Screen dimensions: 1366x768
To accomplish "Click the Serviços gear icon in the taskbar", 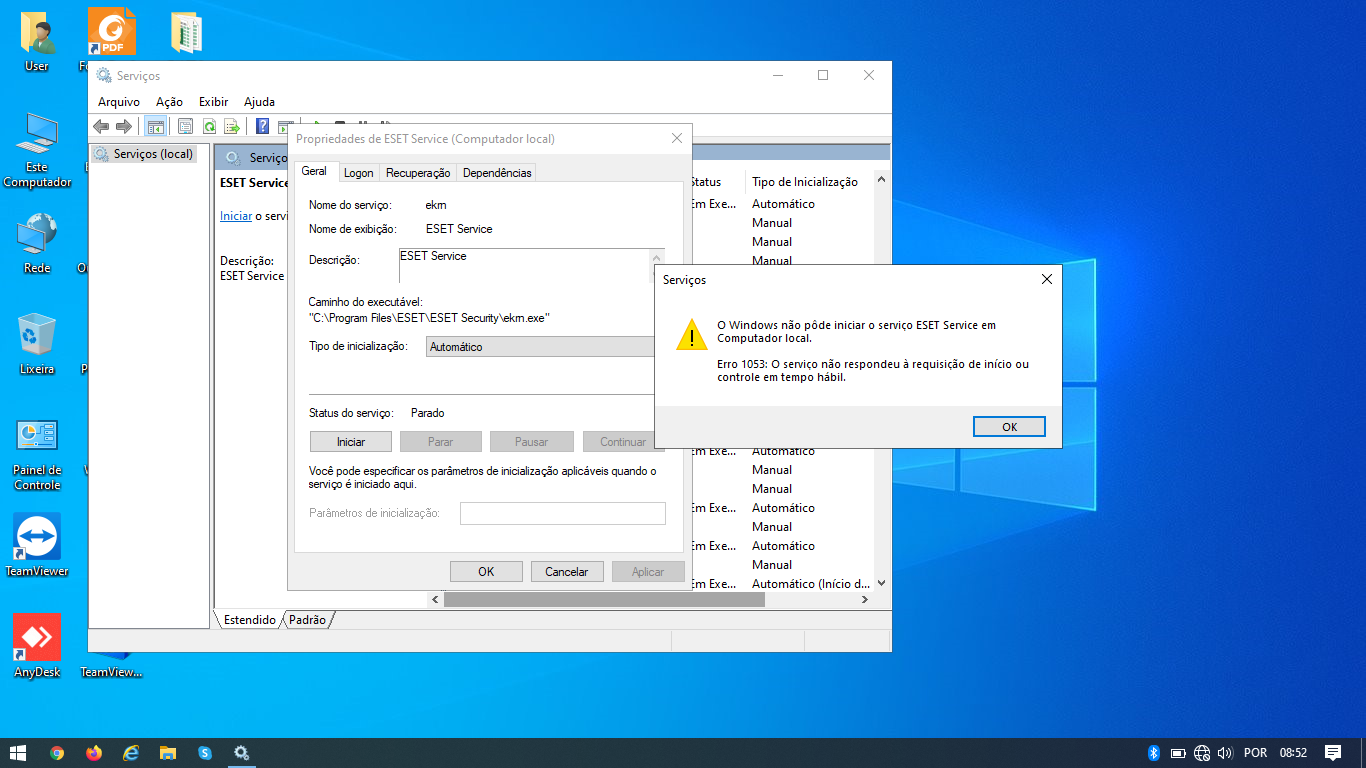I will (x=241, y=753).
